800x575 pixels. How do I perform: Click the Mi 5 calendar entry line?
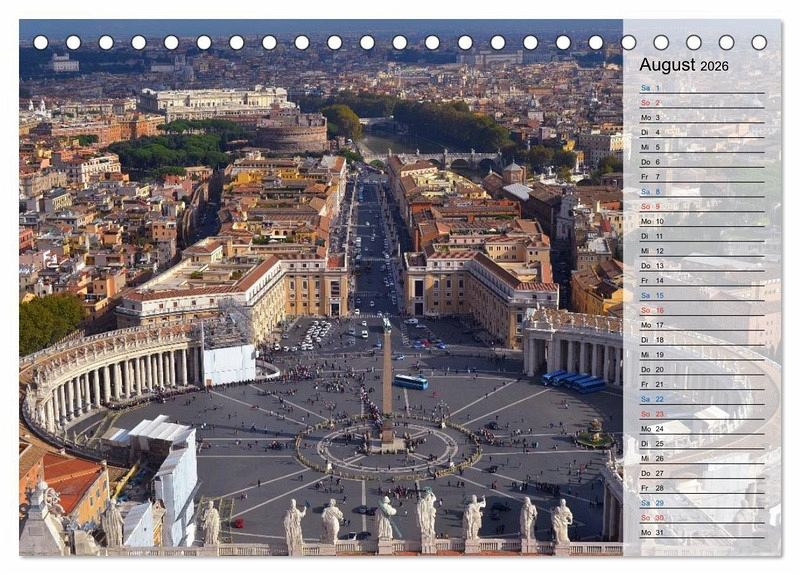(701, 147)
